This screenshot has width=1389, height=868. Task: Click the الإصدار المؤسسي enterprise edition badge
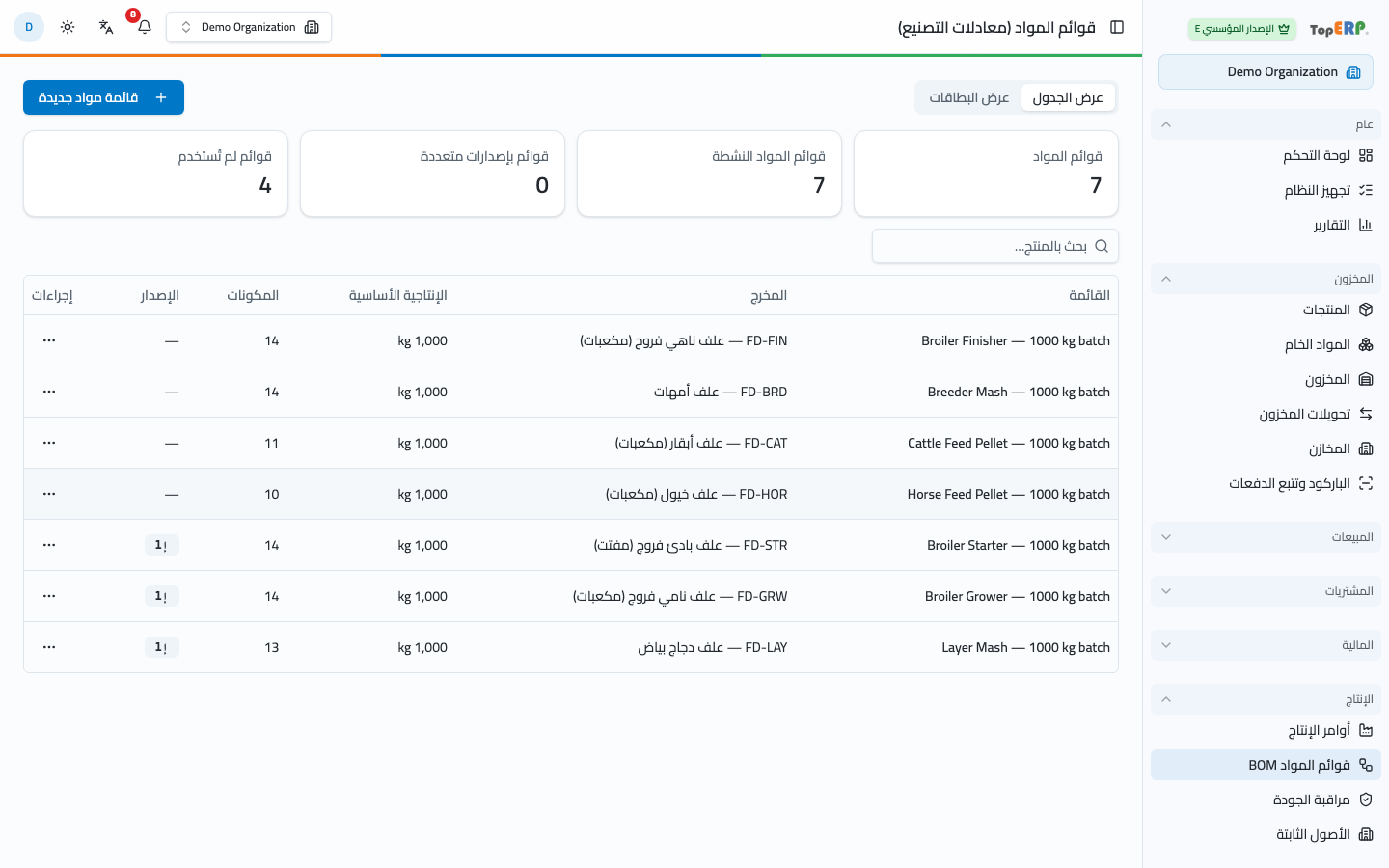click(1242, 29)
